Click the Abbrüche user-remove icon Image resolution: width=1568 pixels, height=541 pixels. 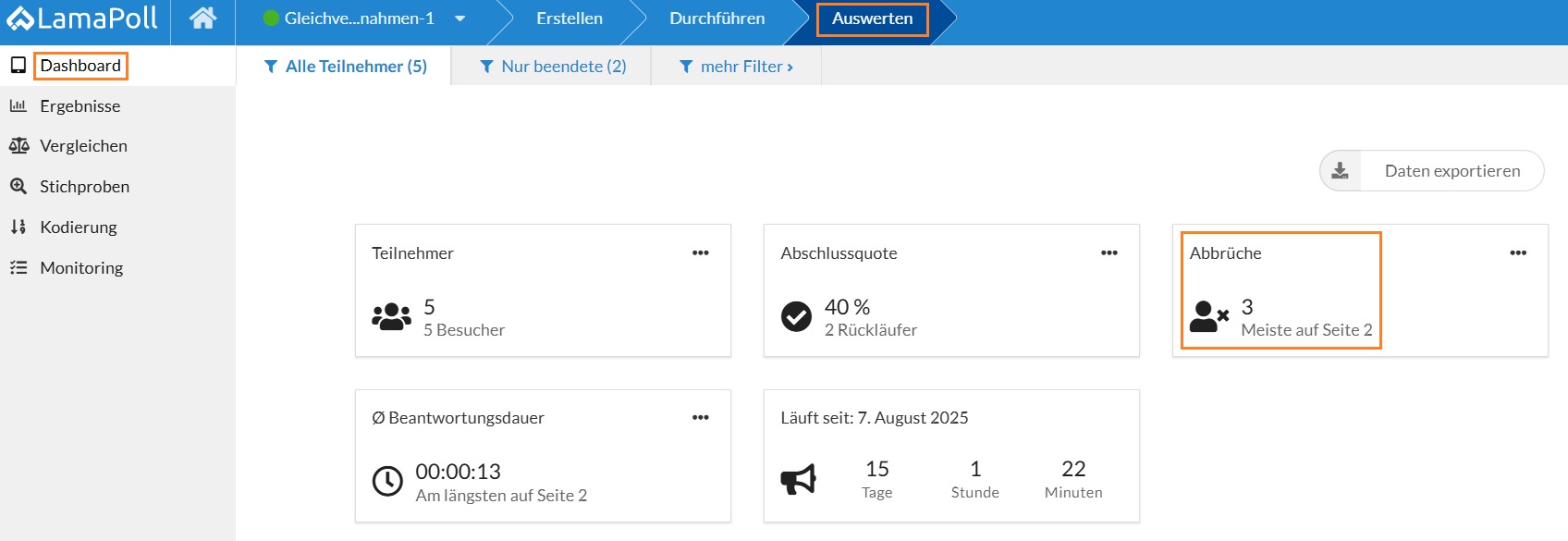[x=1208, y=316]
